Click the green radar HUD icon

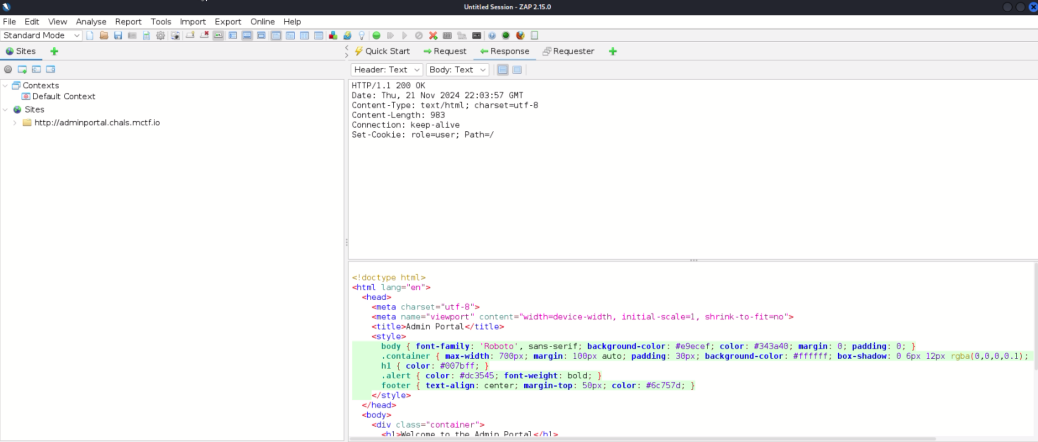click(506, 36)
